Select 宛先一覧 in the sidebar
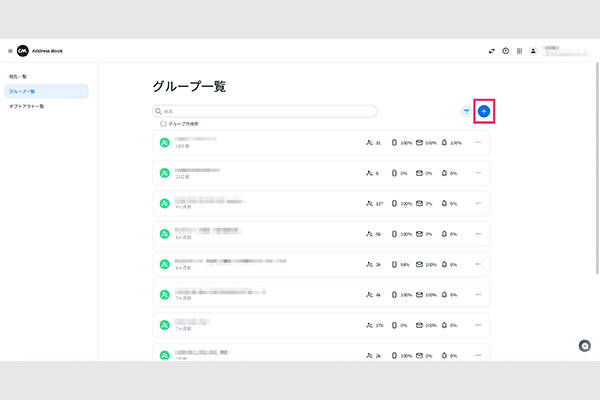This screenshot has height=400, width=600. tap(20, 76)
